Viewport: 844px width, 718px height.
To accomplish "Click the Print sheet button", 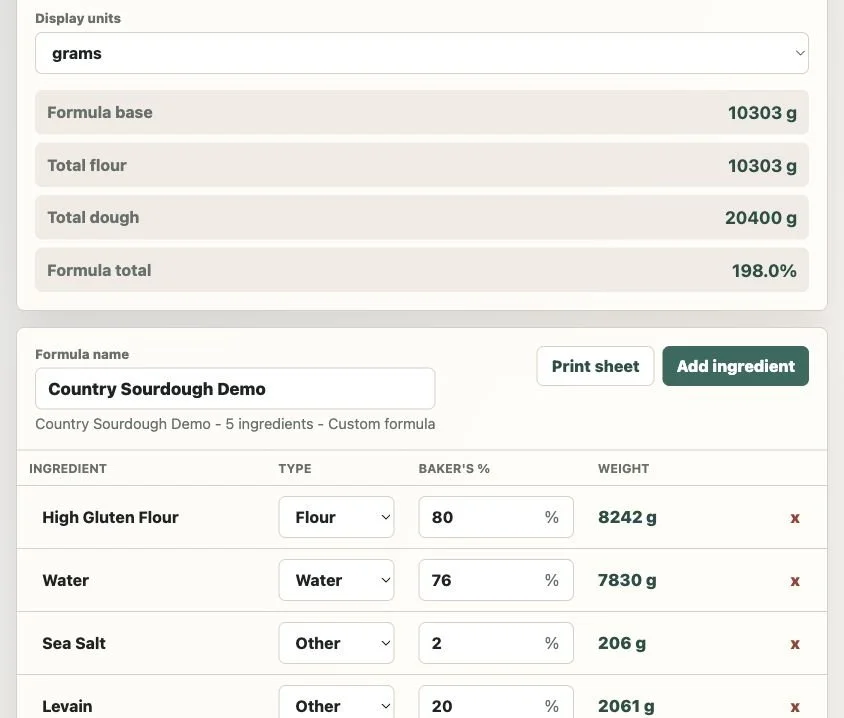I will point(595,366).
